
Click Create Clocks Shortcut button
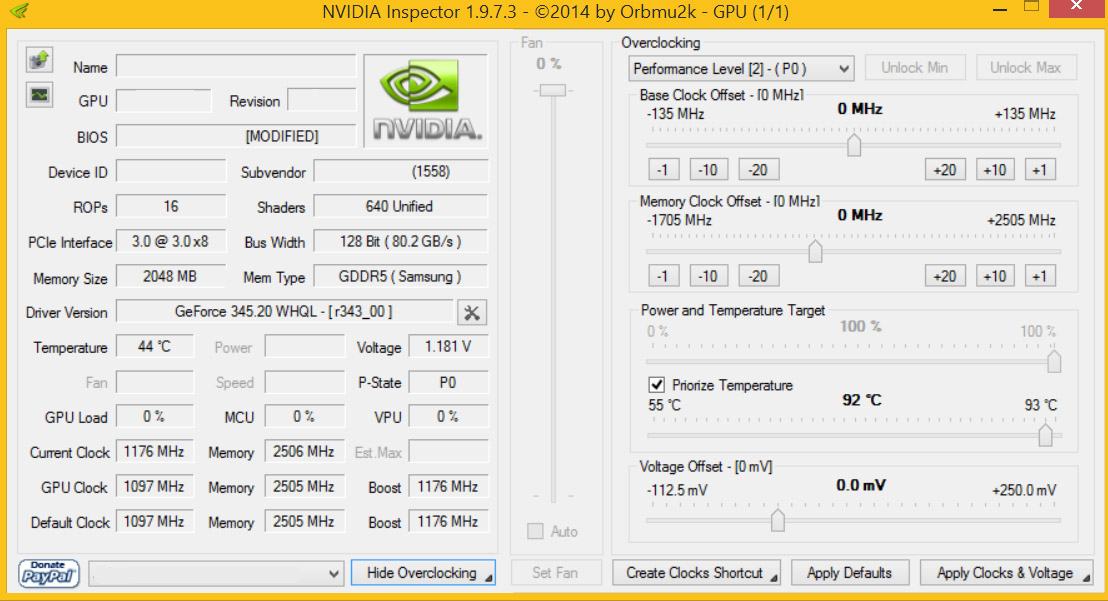[696, 573]
